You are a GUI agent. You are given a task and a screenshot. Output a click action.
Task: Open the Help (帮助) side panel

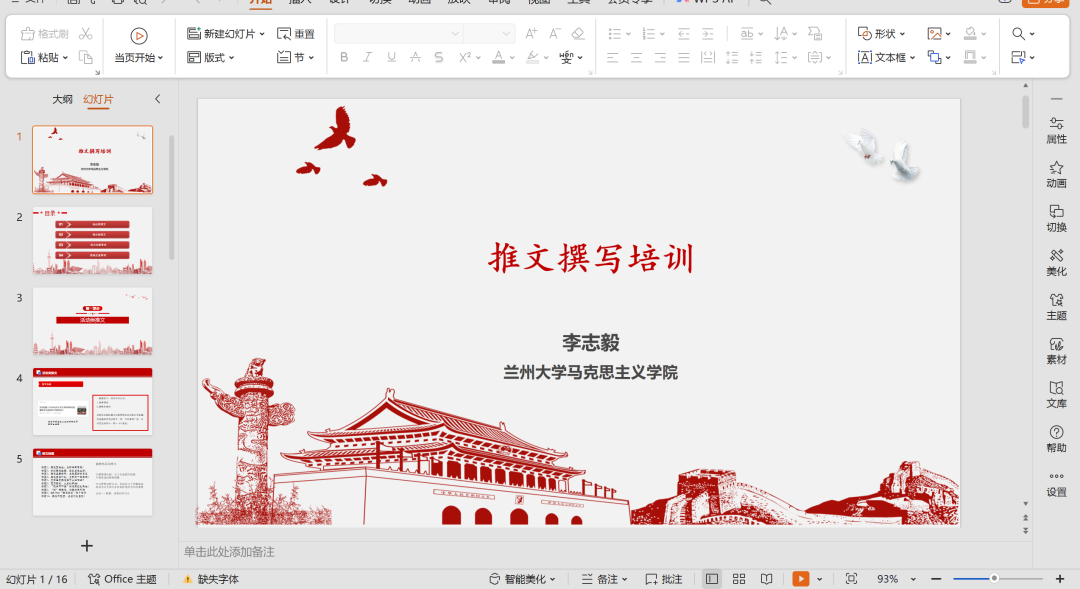click(x=1056, y=439)
